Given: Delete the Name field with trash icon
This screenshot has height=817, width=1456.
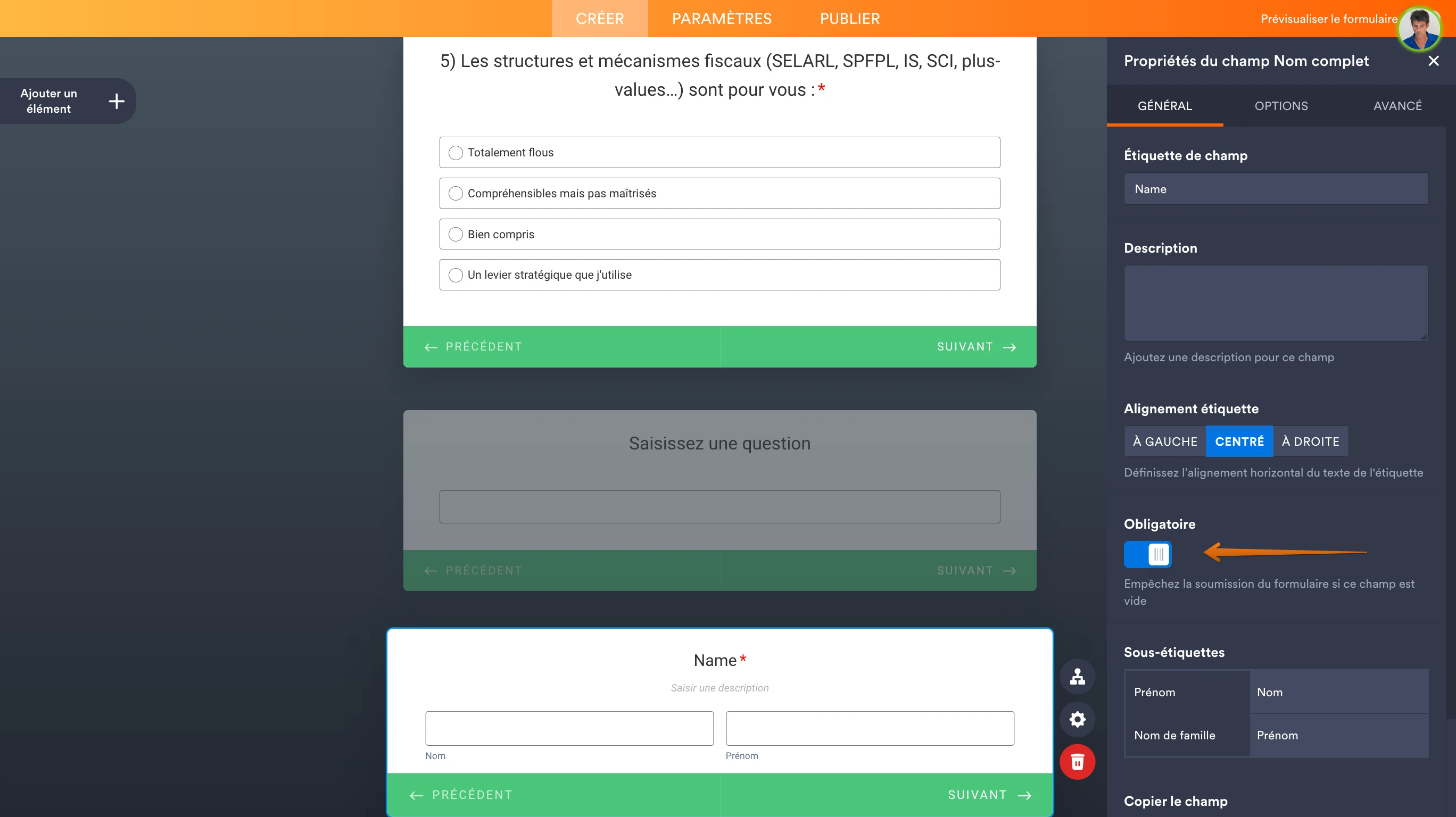Looking at the screenshot, I should [x=1077, y=762].
